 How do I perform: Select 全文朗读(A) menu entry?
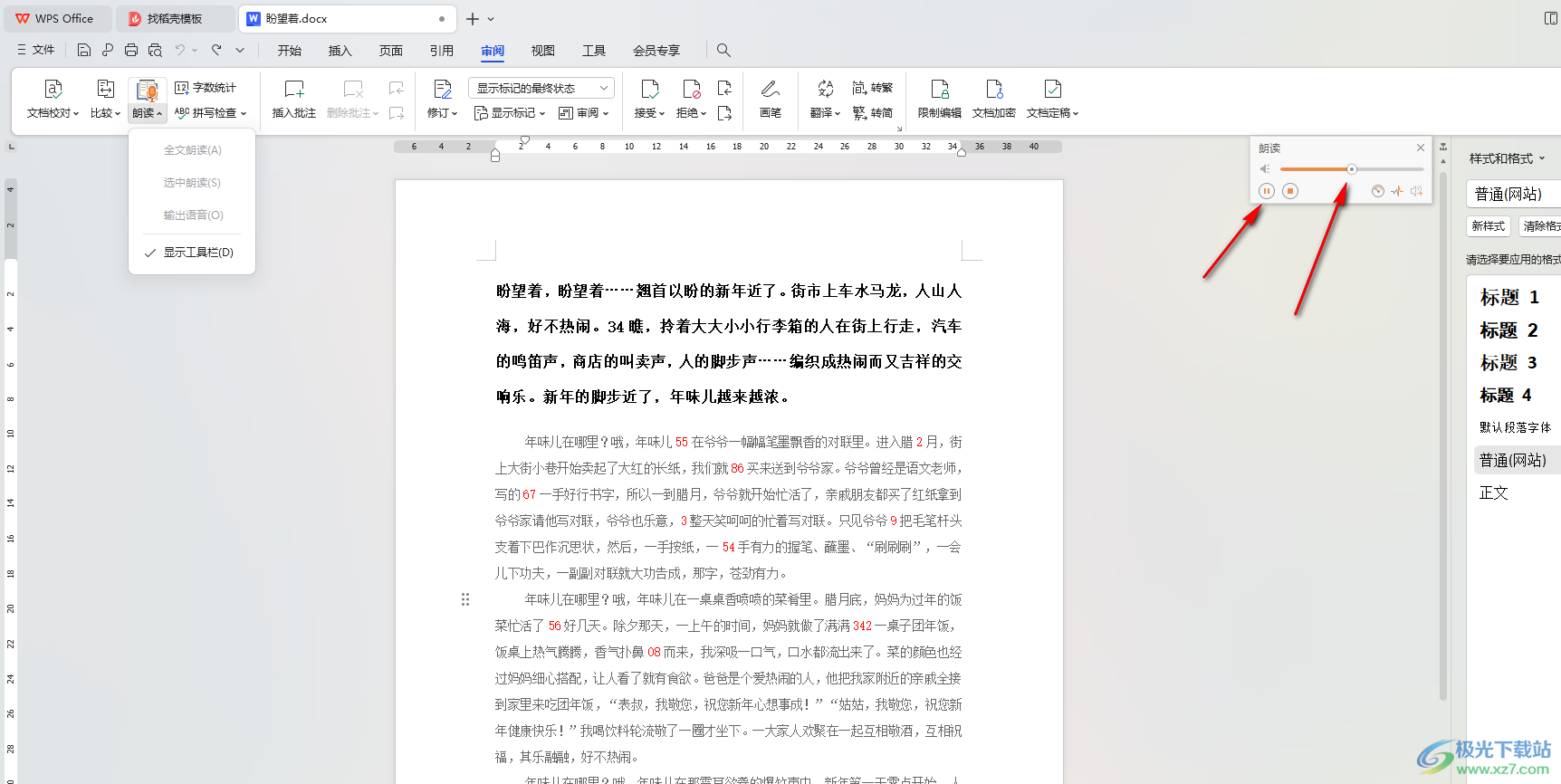pyautogui.click(x=192, y=150)
